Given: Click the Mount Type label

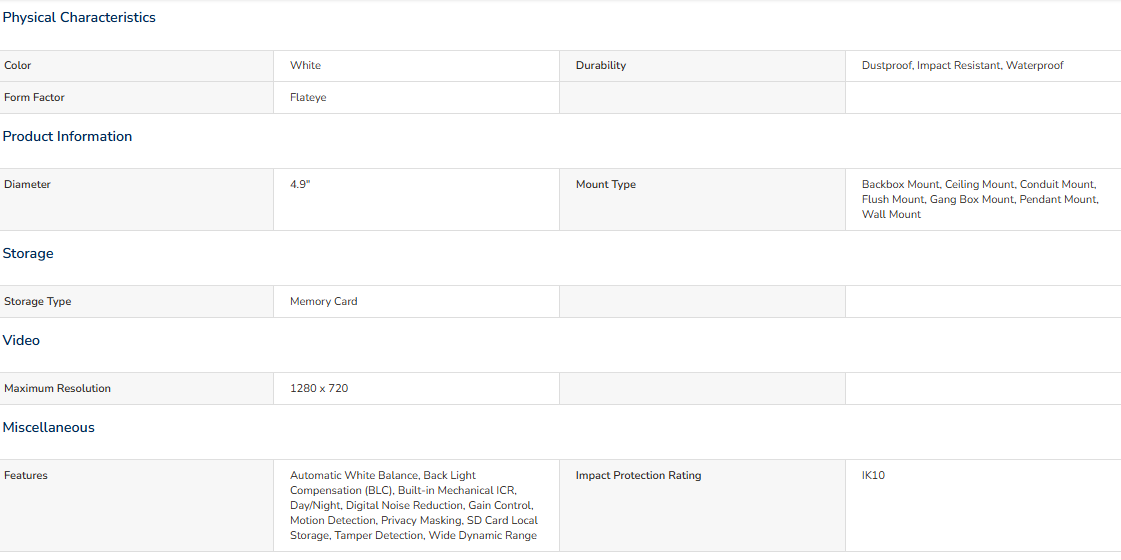Looking at the screenshot, I should click(x=605, y=184).
